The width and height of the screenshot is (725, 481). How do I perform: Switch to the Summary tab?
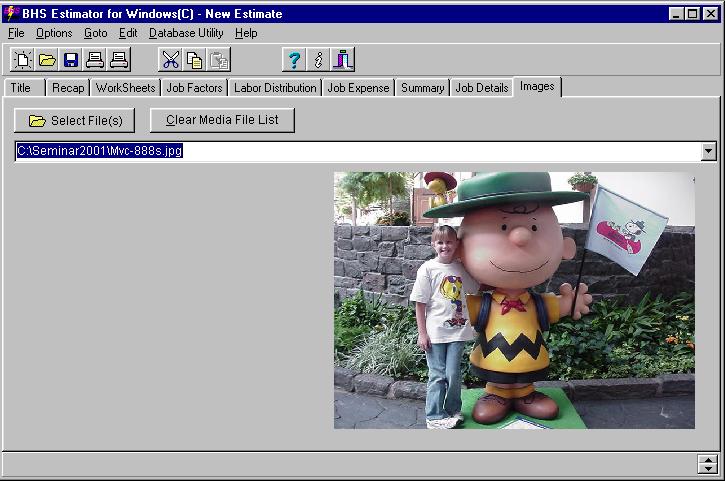[423, 87]
